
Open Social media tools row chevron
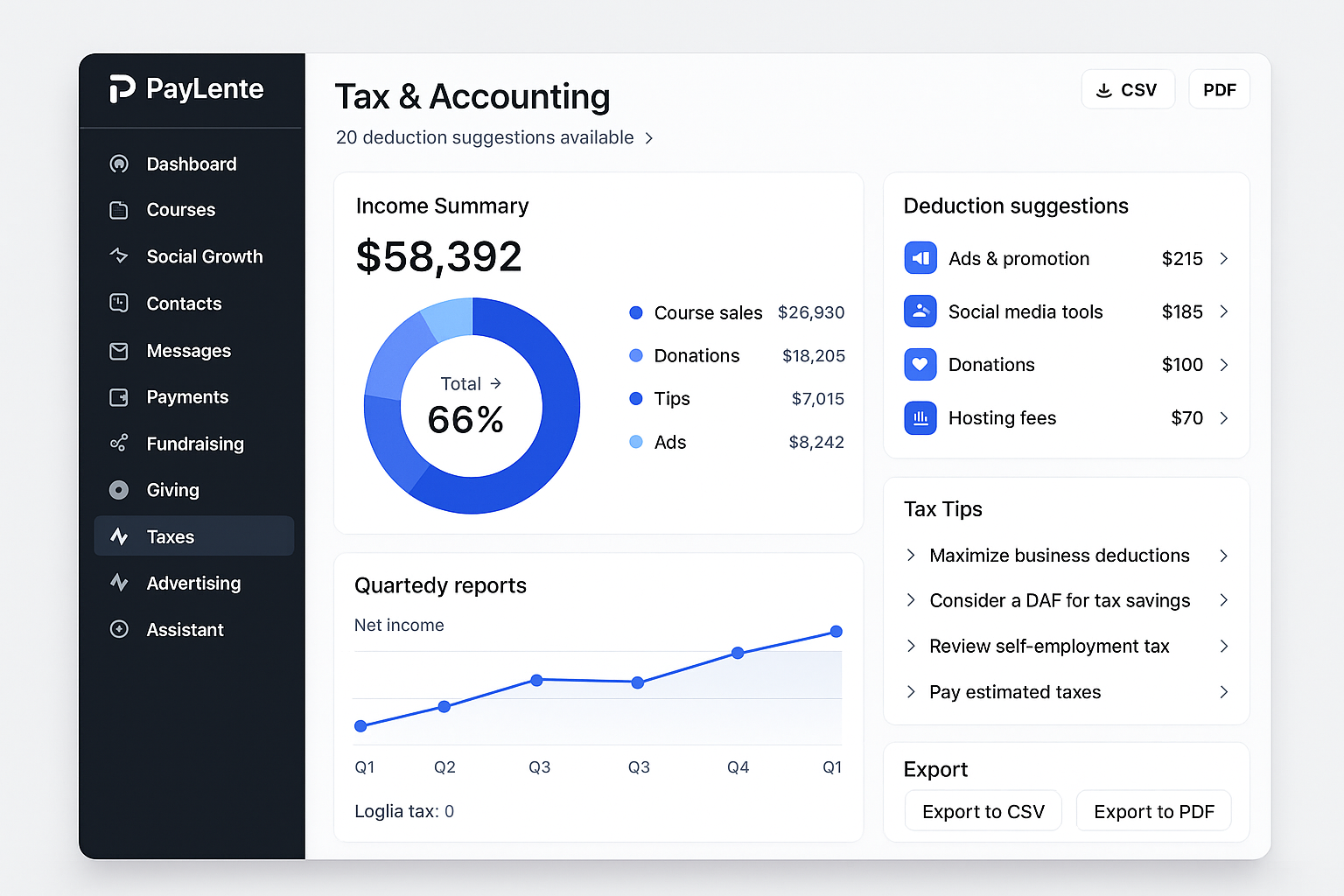click(x=1224, y=311)
